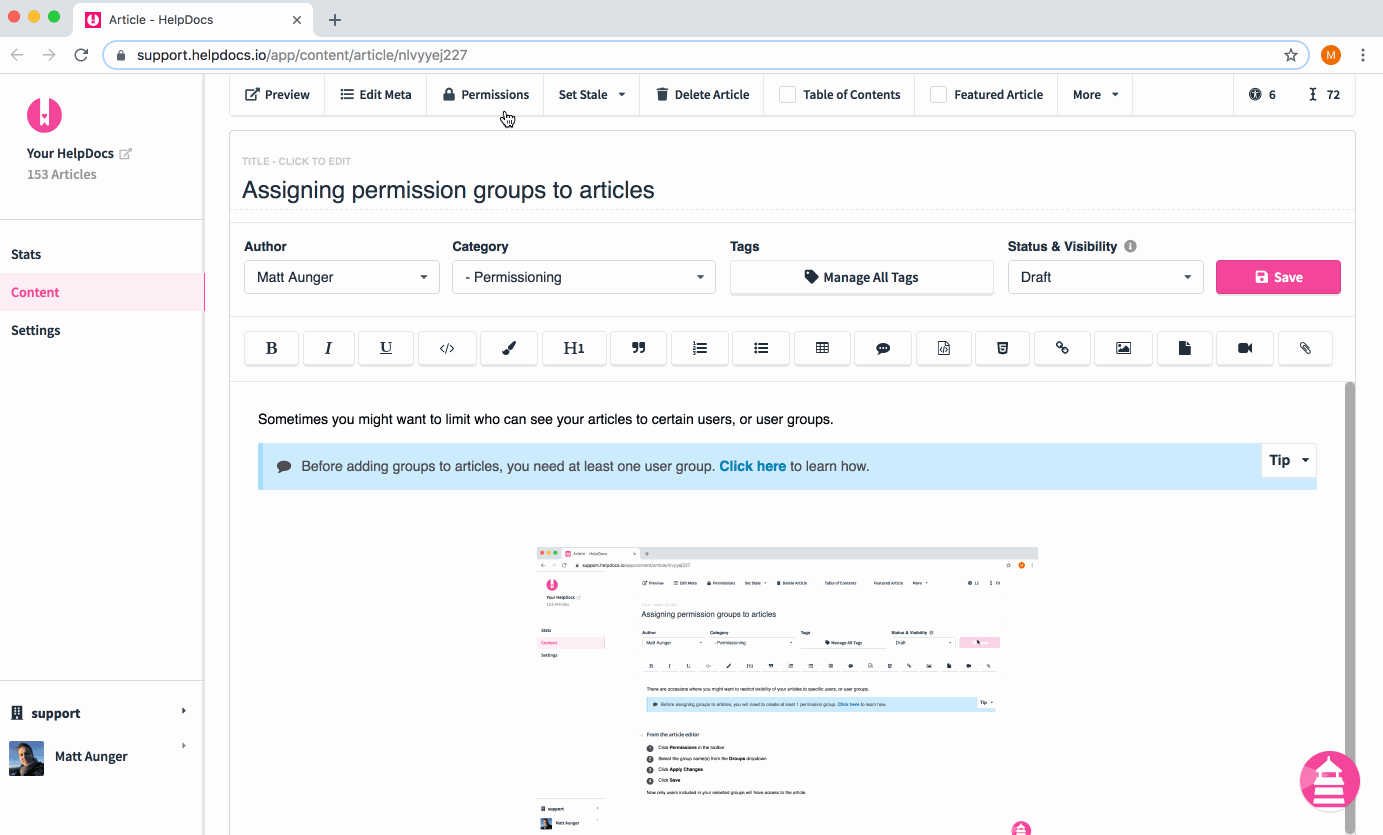Insert a blockquote with quote icon

638,348
